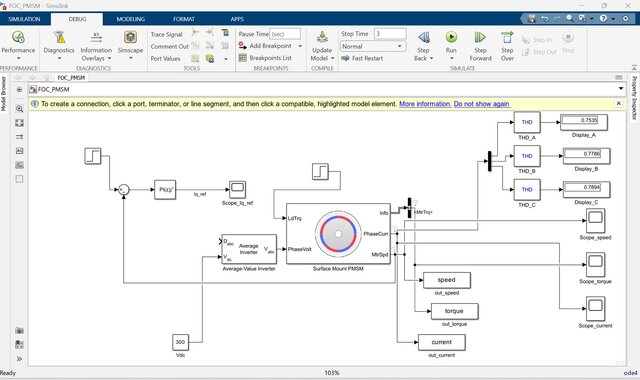Viewport: 640px width, 380px height.
Task: Expand the Diagnostics dropdown arrow
Action: (59, 58)
